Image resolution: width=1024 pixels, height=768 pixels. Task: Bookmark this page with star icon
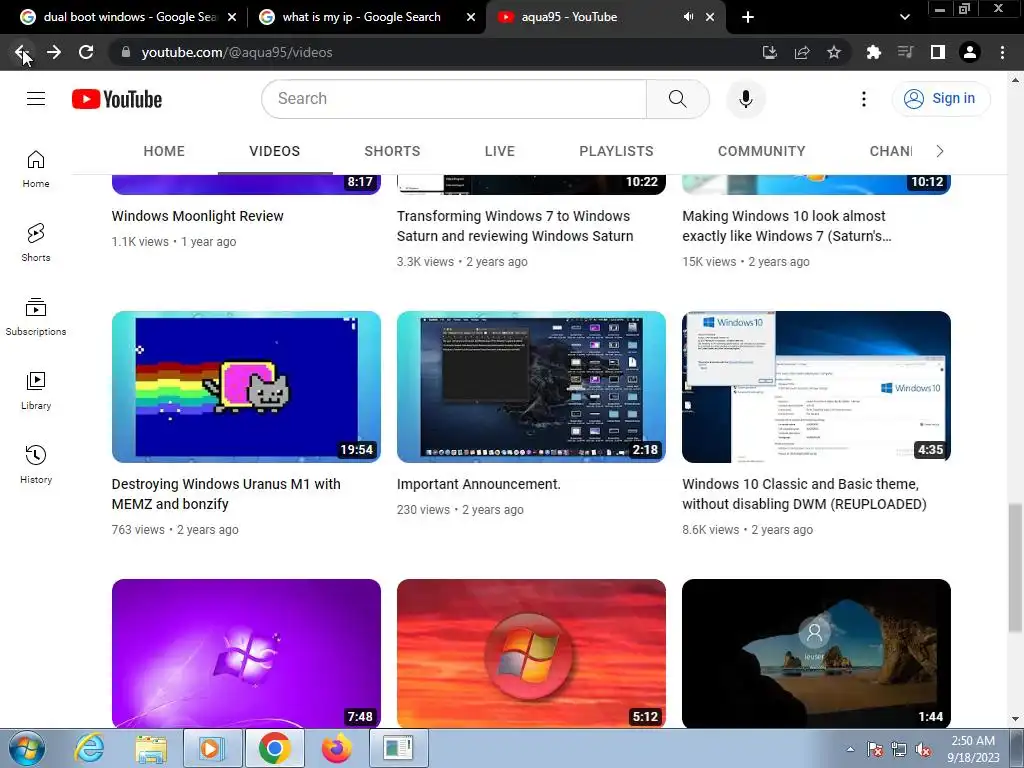(x=834, y=52)
